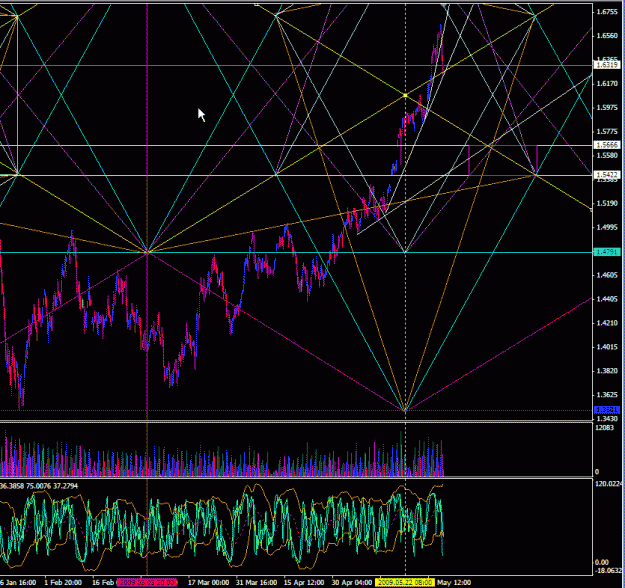The width and height of the screenshot is (625, 588).
Task: Click the 1.4210 price axis value
Action: point(607,323)
